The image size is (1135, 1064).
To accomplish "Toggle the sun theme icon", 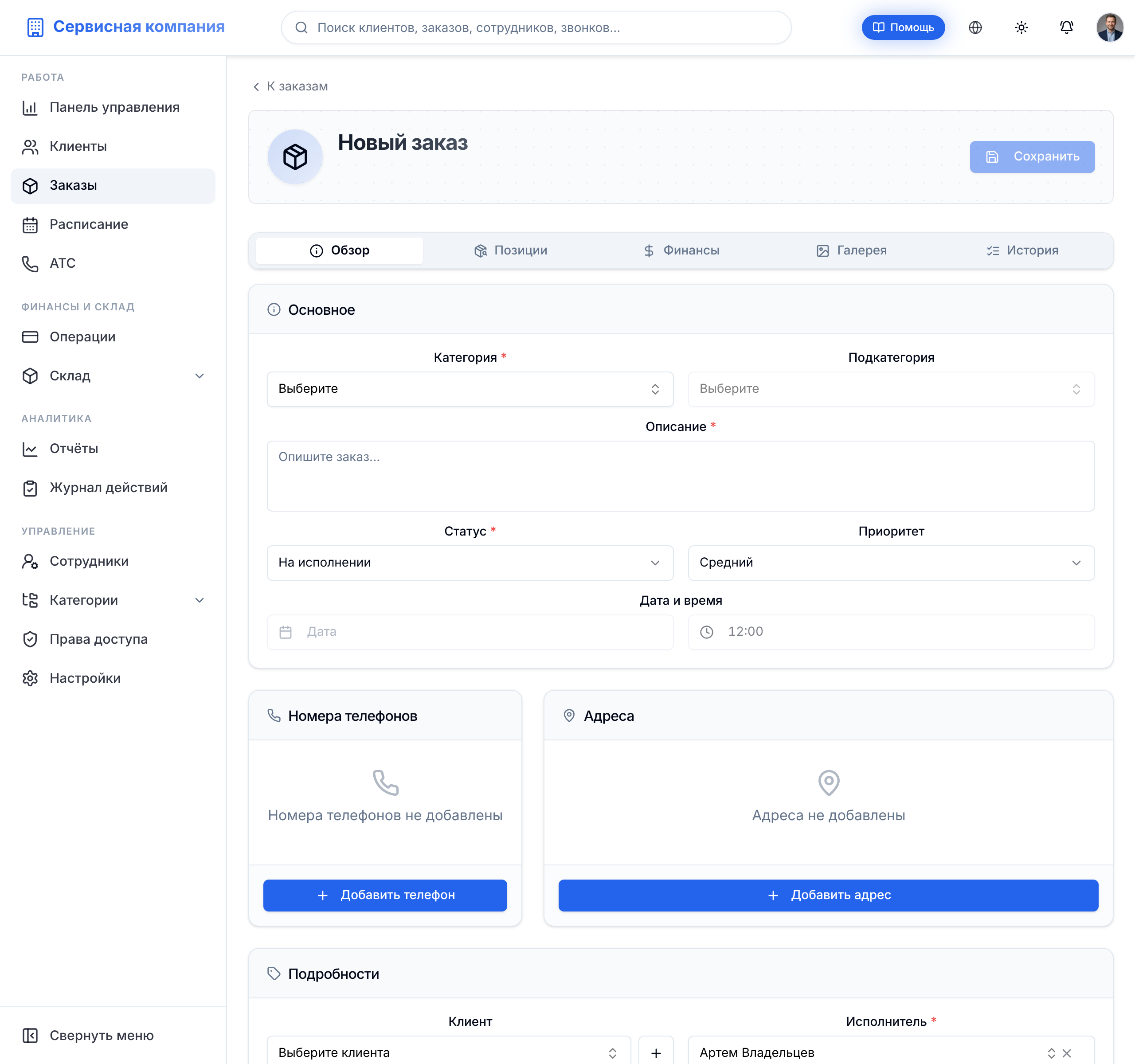I will 1021,27.
